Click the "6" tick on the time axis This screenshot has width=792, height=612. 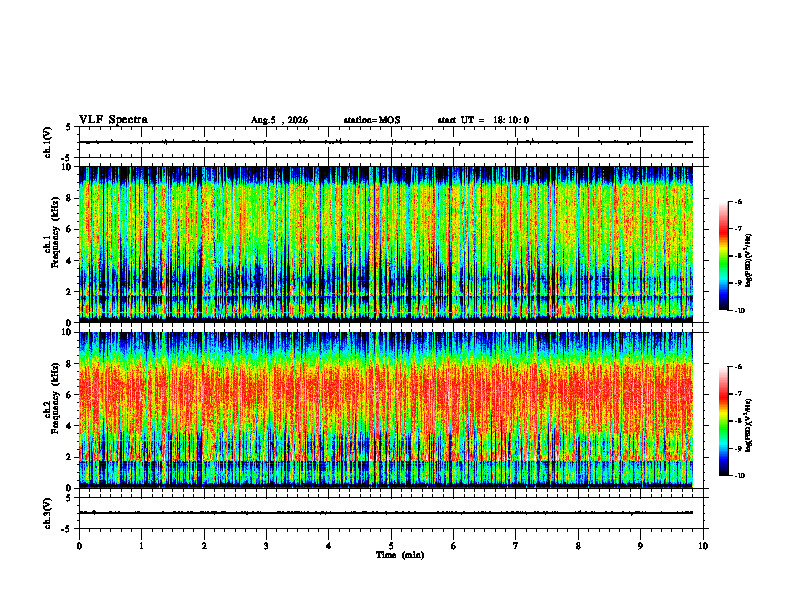(454, 546)
